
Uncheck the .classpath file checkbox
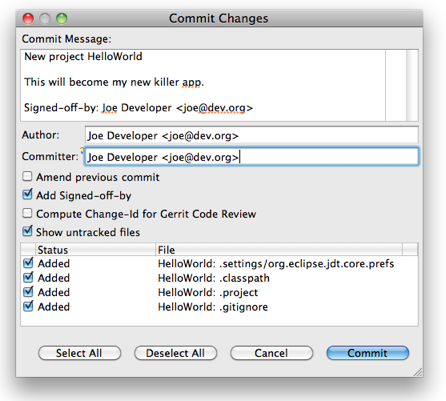[x=28, y=277]
